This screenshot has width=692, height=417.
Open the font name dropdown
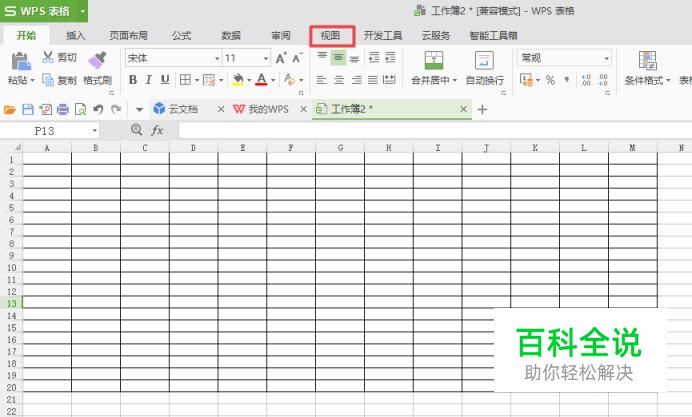[217, 58]
